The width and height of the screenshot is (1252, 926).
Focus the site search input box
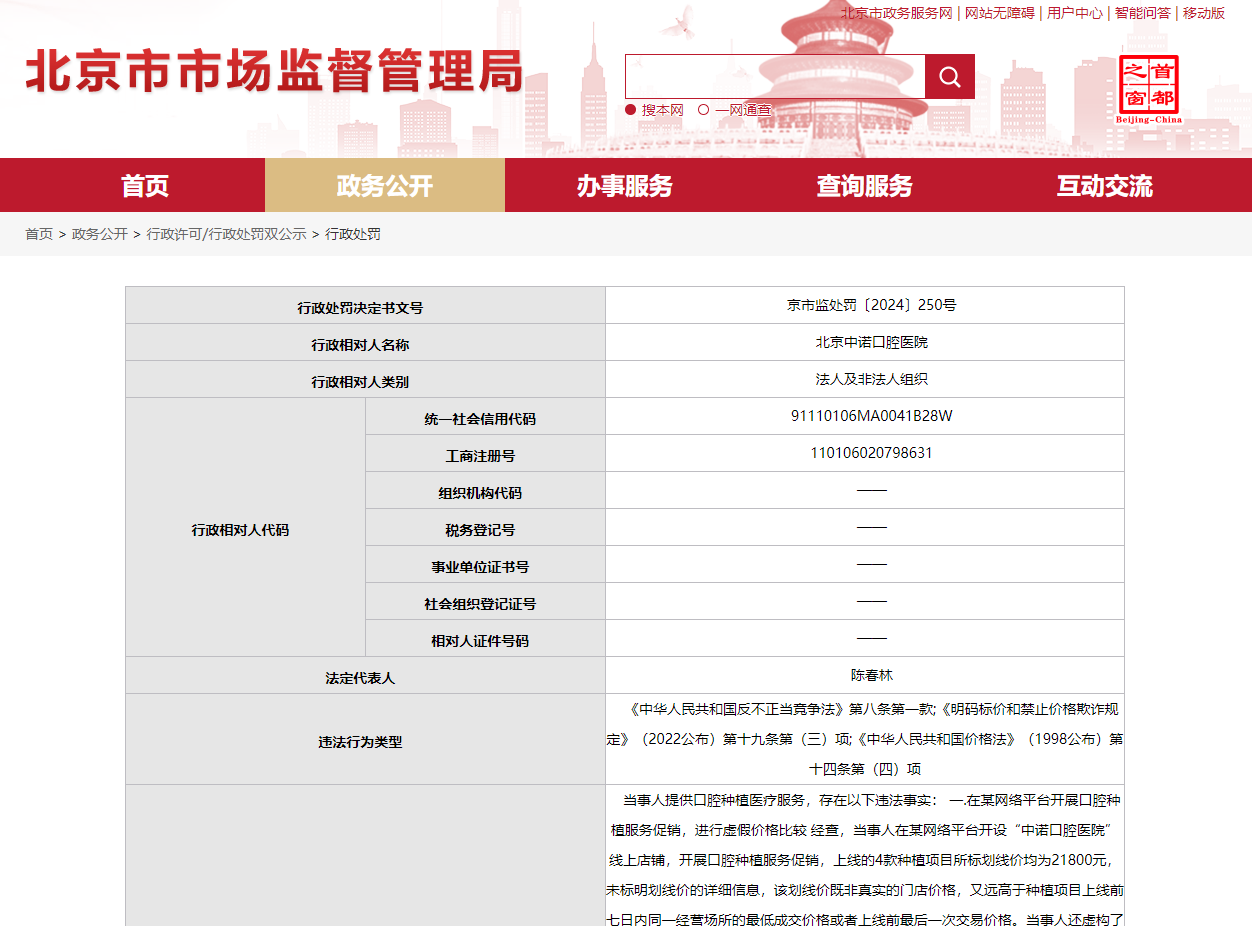click(775, 77)
